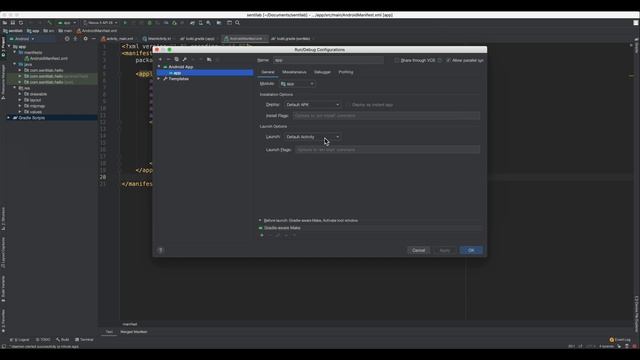640x360 pixels.
Task: Open the Module dropdown showing app
Action: [x=297, y=84]
